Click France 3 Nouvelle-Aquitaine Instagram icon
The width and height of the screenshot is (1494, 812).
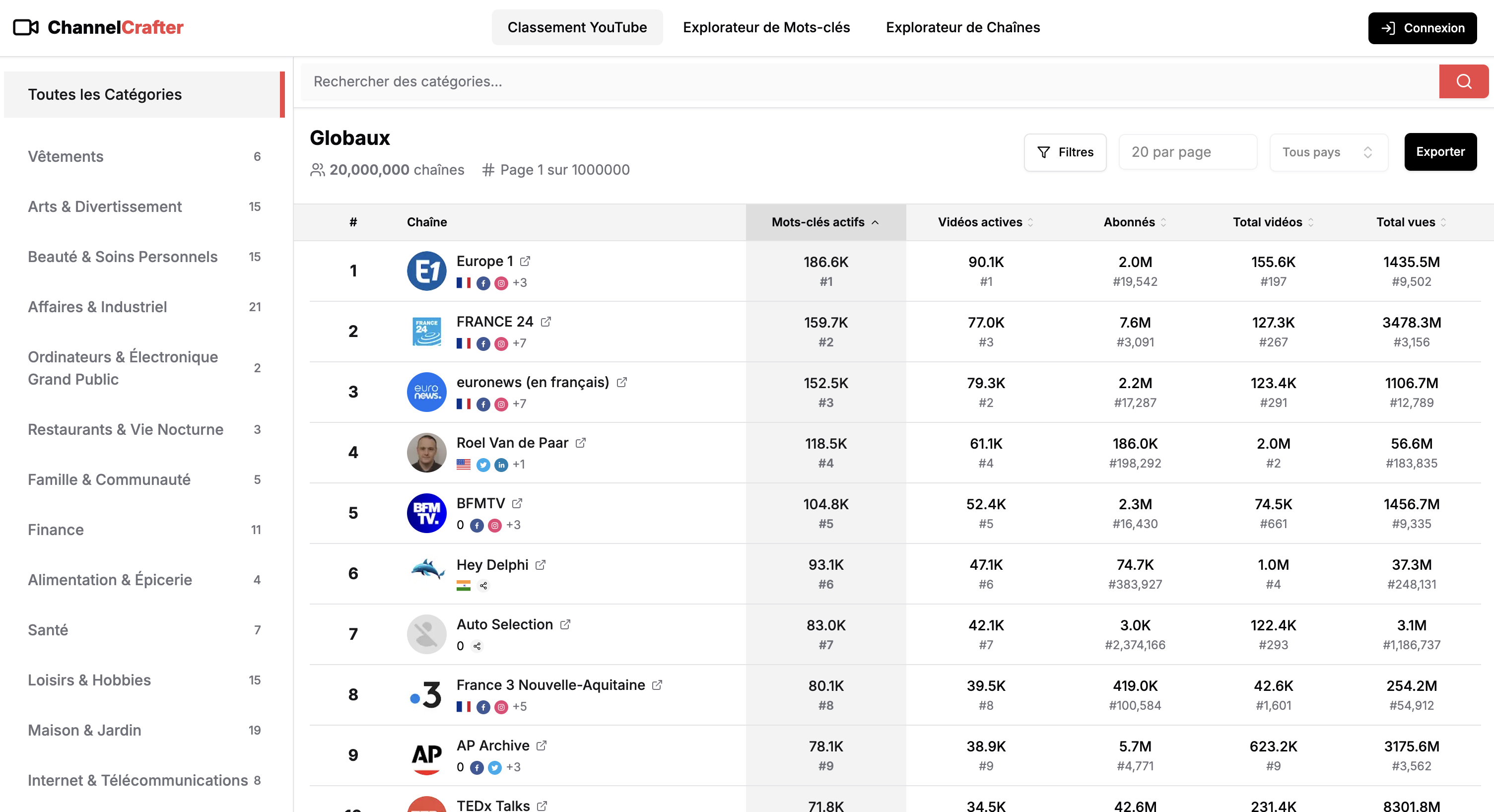pos(502,707)
